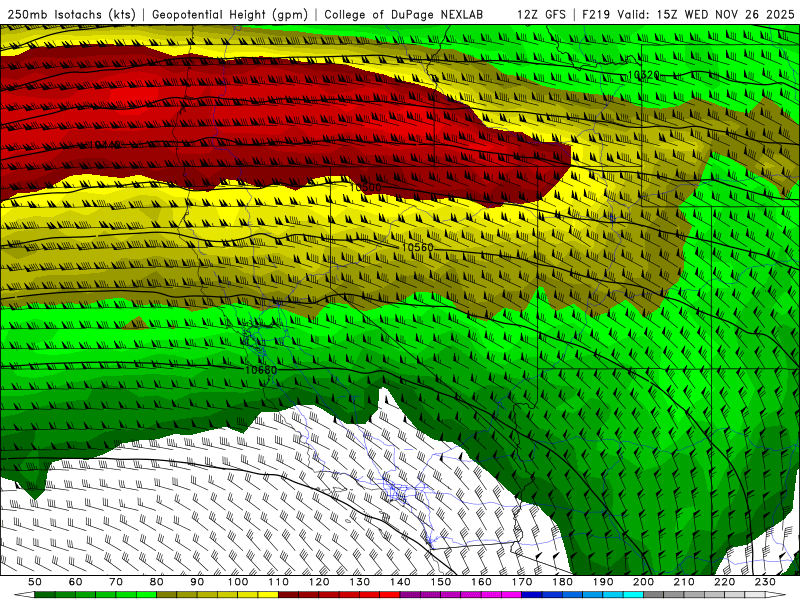Click the 60 kt legend value
800x600 pixels.
(x=76, y=582)
